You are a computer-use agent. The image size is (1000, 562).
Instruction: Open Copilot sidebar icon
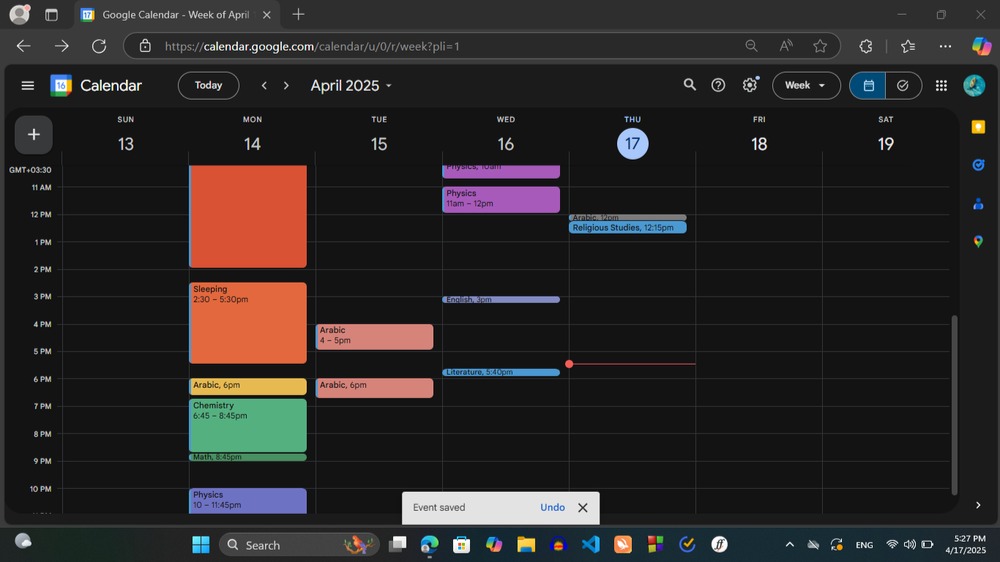coord(981,46)
